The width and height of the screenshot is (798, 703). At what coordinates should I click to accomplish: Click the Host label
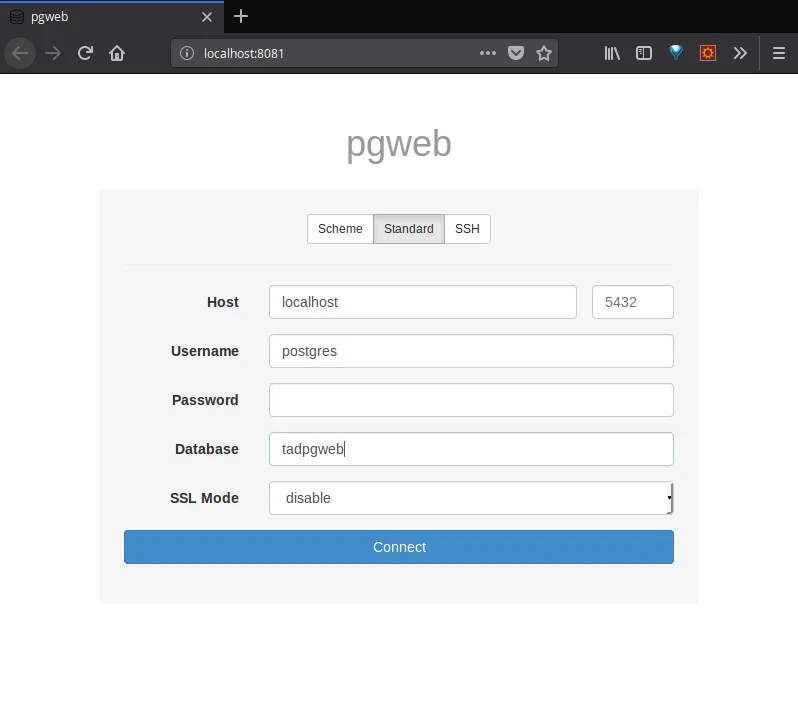pos(222,302)
